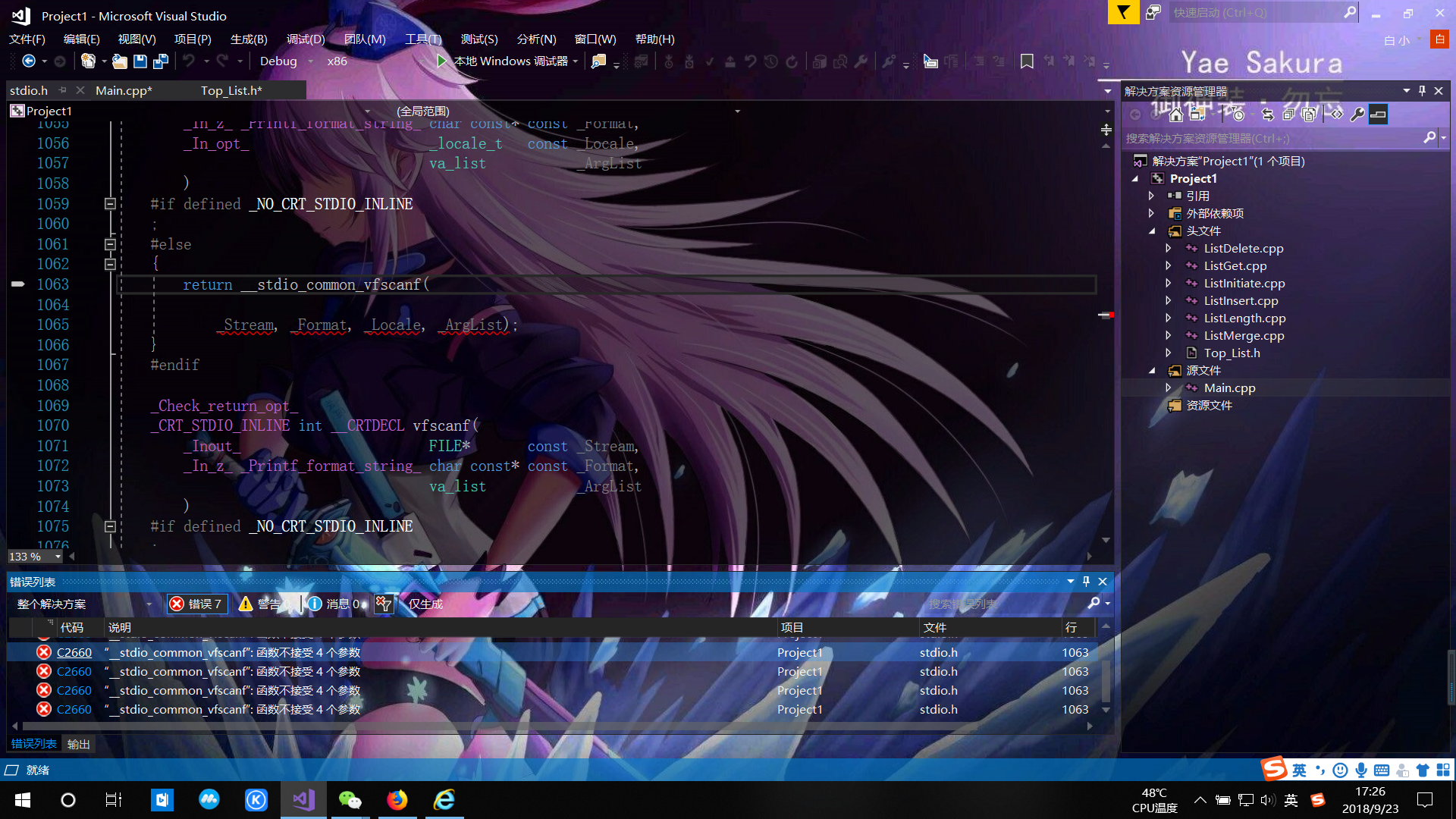Image resolution: width=1456 pixels, height=819 pixels.
Task: Click the search magnifier in Solution Explorer
Action: (x=1429, y=137)
